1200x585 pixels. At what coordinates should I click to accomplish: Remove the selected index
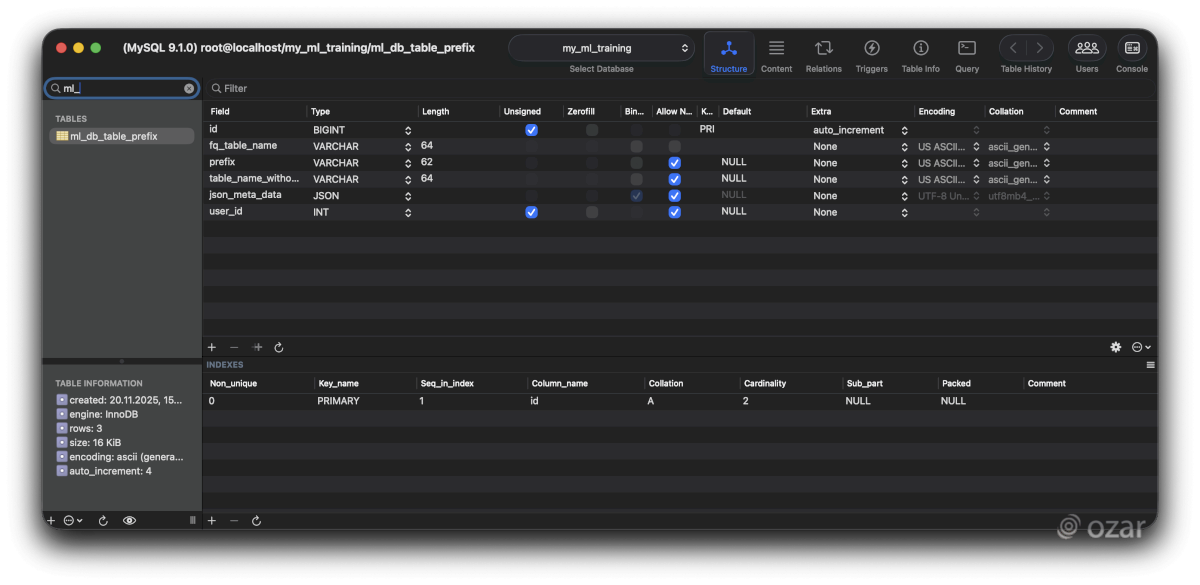[x=234, y=521]
